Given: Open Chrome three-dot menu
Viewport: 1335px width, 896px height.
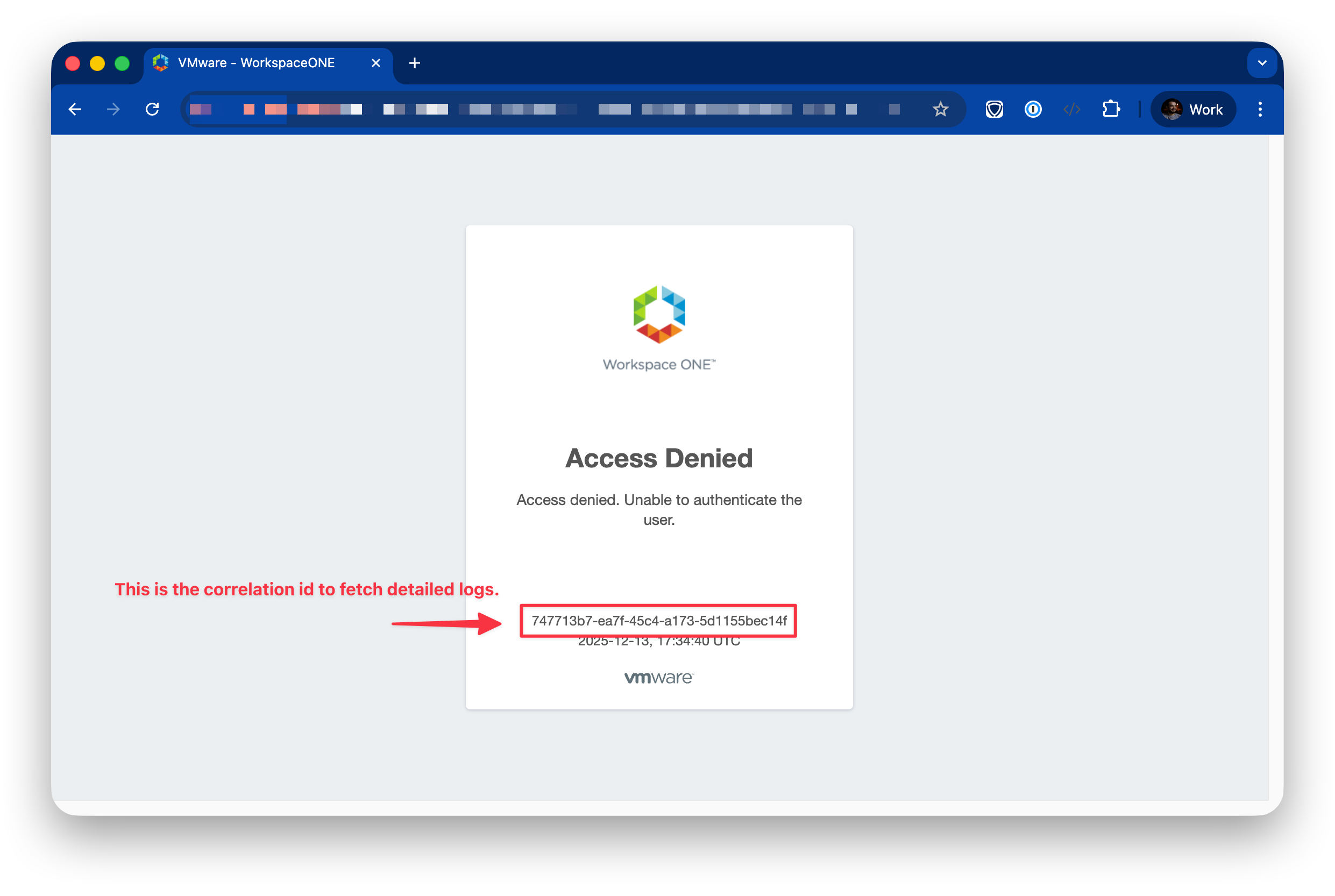Looking at the screenshot, I should click(1260, 109).
